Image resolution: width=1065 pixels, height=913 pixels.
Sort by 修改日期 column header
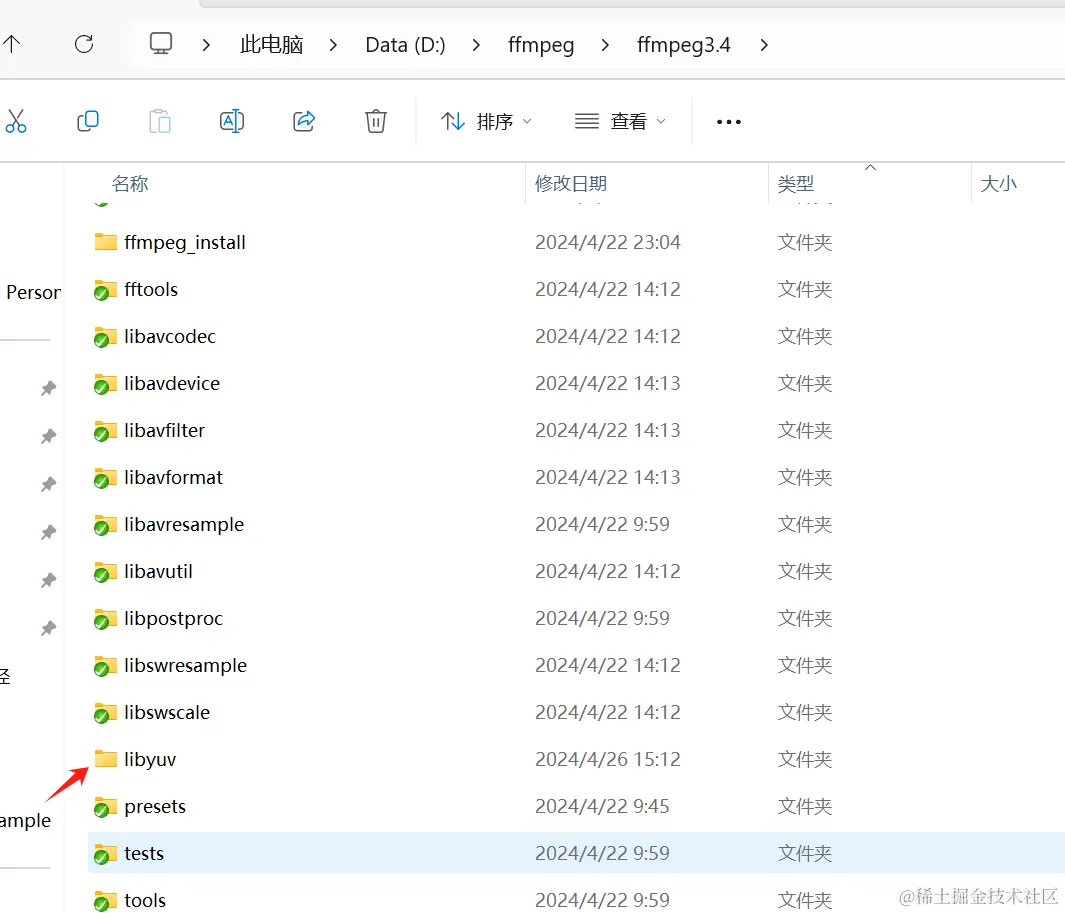pos(571,183)
